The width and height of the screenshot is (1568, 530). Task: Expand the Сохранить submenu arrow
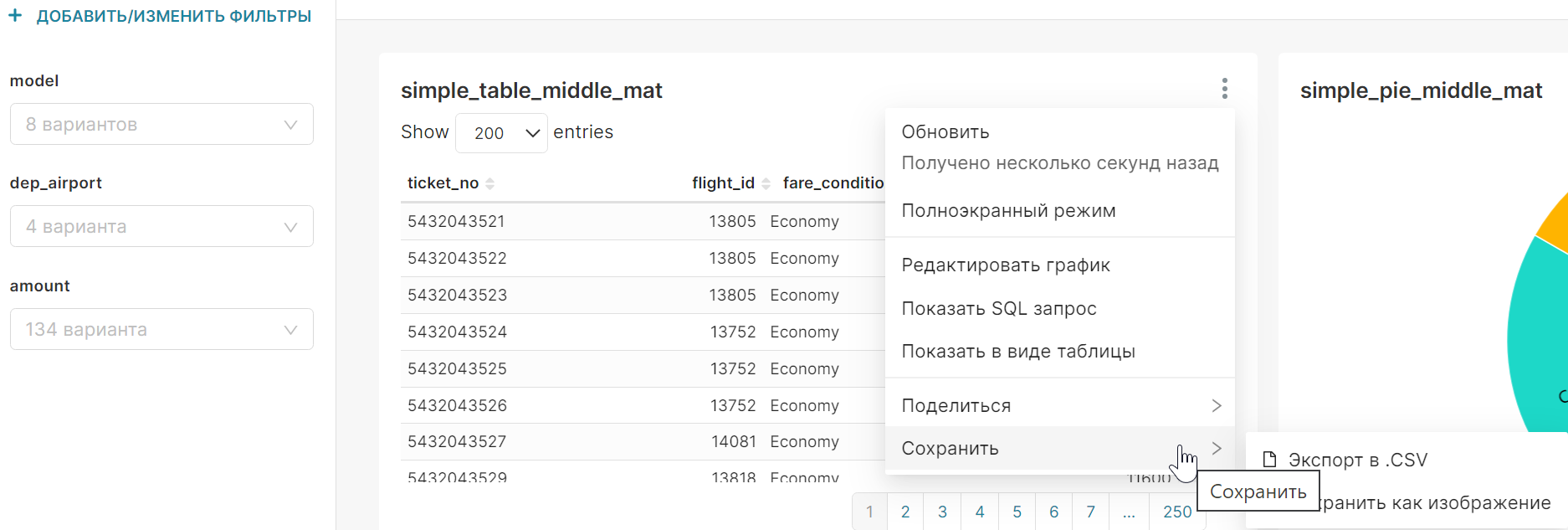[x=1217, y=448]
